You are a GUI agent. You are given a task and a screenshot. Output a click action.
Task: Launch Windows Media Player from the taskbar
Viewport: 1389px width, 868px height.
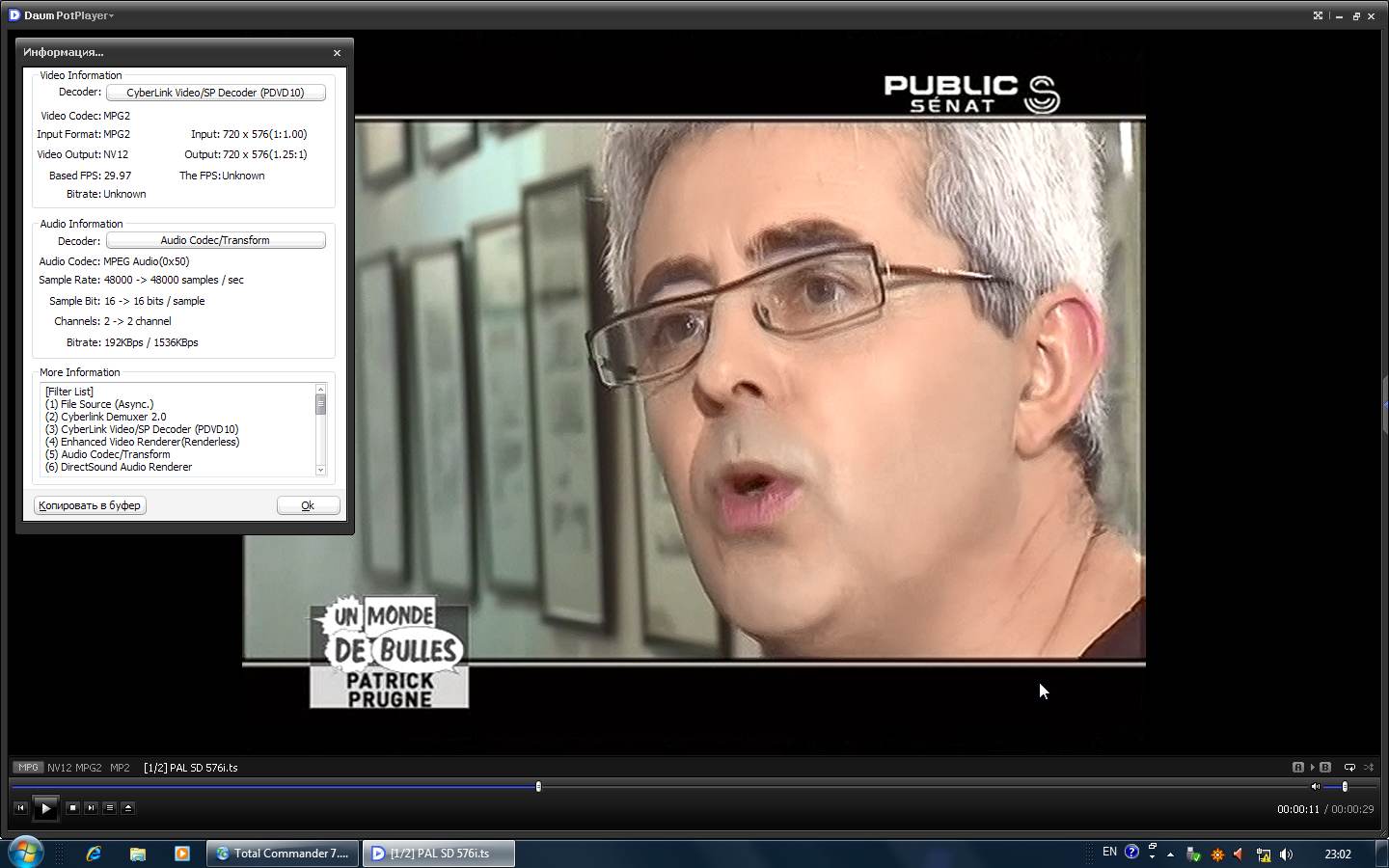(x=182, y=854)
